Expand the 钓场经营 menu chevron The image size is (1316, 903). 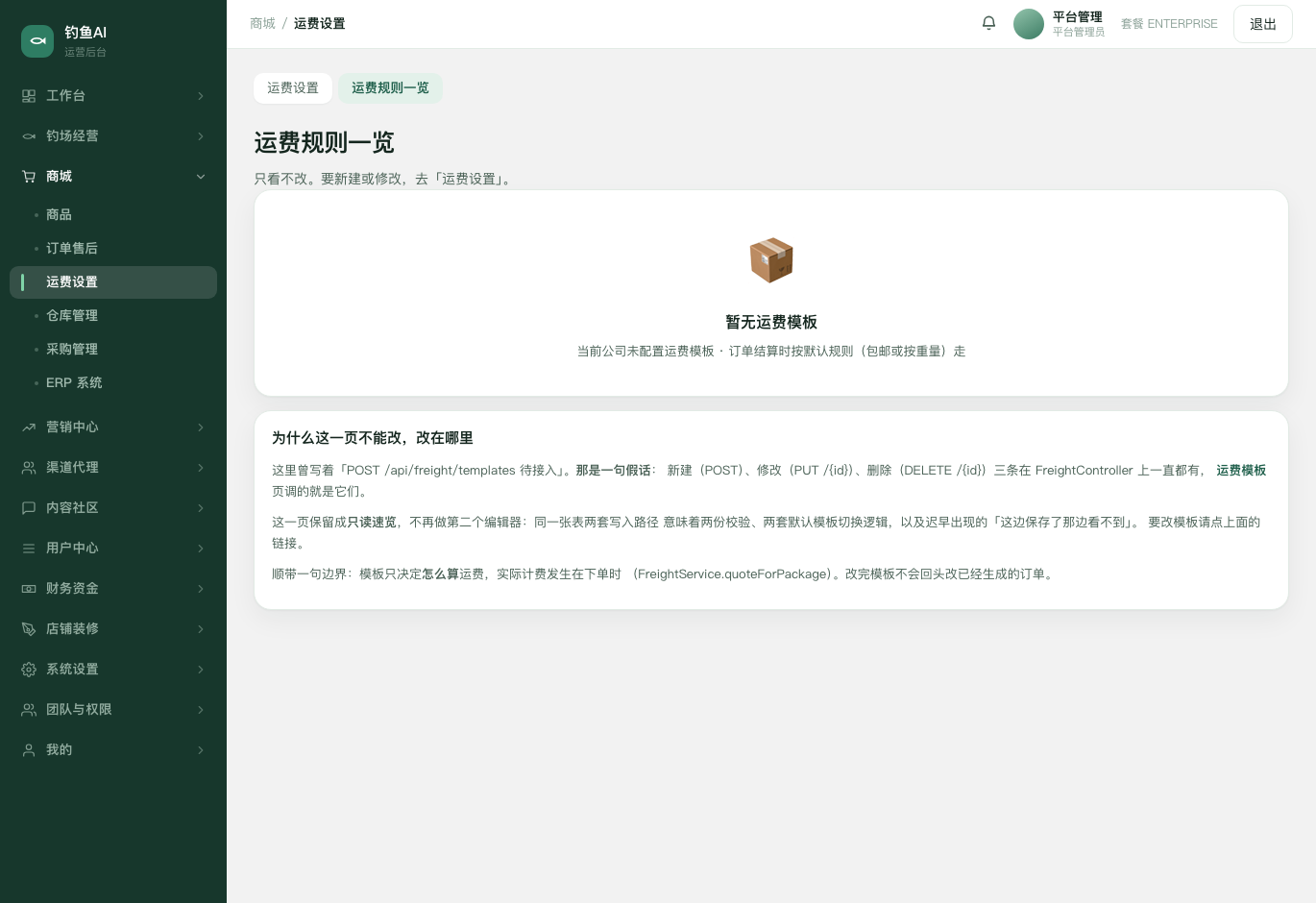click(201, 136)
